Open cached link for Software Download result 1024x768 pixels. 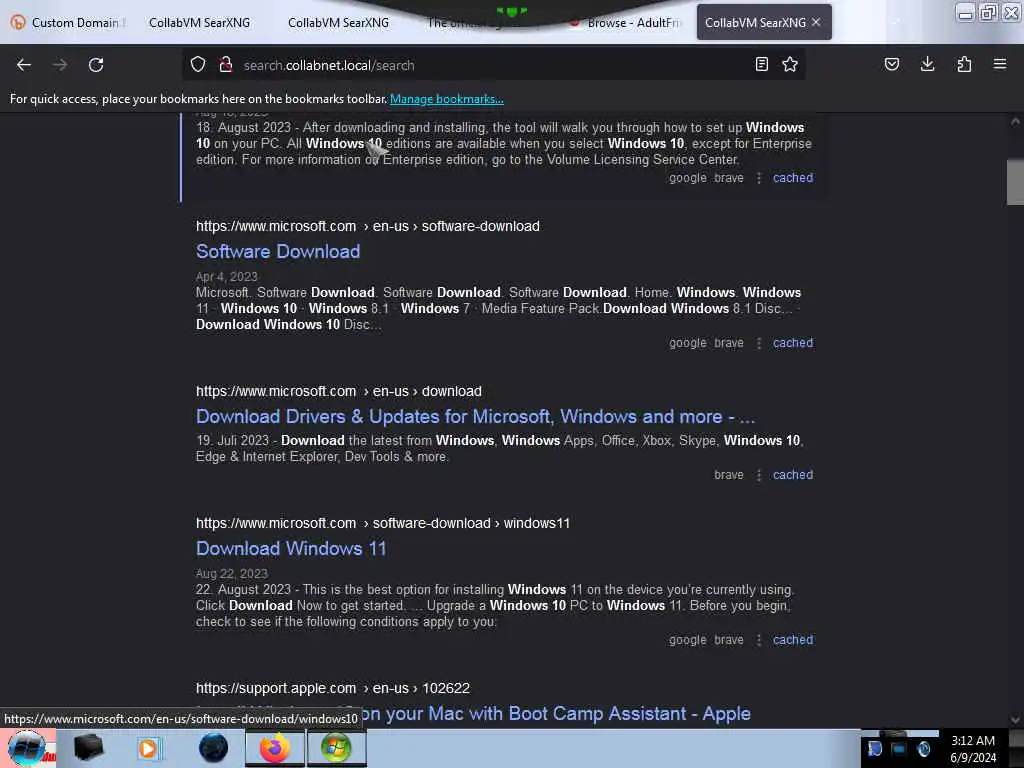click(793, 343)
